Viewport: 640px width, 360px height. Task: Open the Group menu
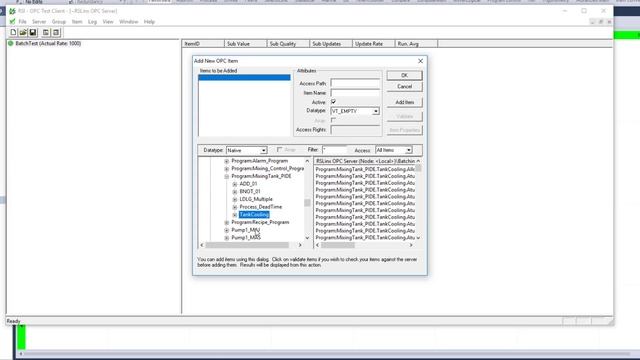pyautogui.click(x=59, y=22)
